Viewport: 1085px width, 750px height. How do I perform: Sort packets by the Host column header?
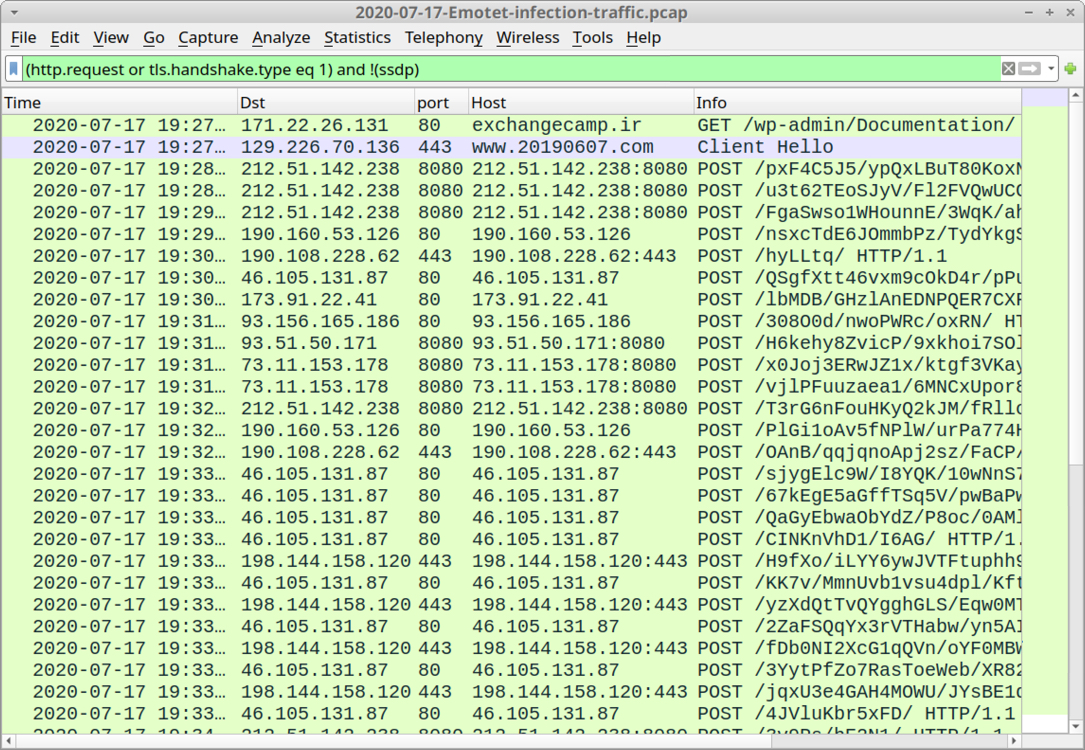581,102
